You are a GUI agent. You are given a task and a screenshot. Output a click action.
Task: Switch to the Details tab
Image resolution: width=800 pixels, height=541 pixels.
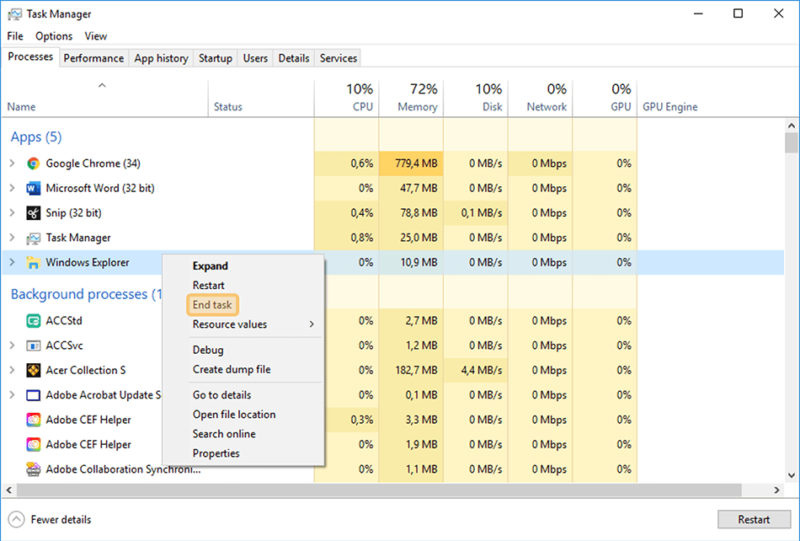(x=294, y=58)
